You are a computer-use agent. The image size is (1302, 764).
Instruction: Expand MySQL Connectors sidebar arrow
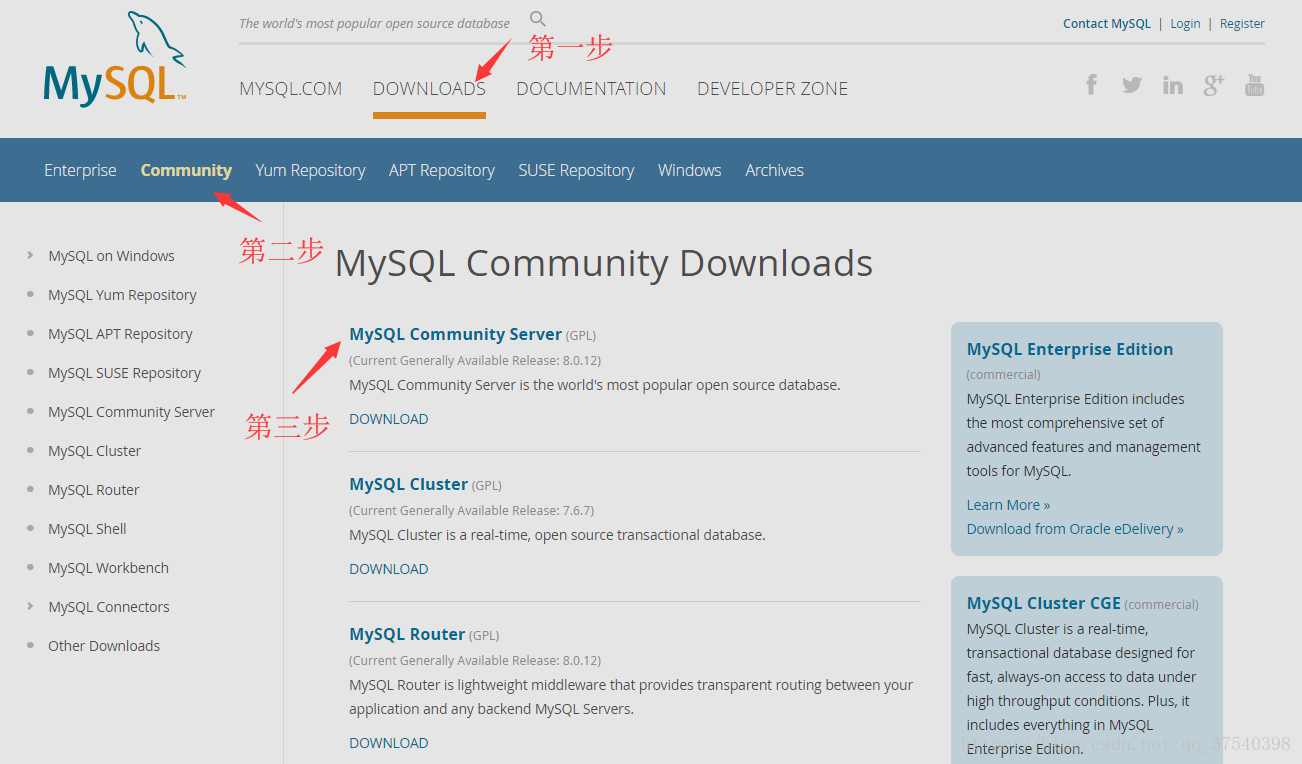point(31,606)
